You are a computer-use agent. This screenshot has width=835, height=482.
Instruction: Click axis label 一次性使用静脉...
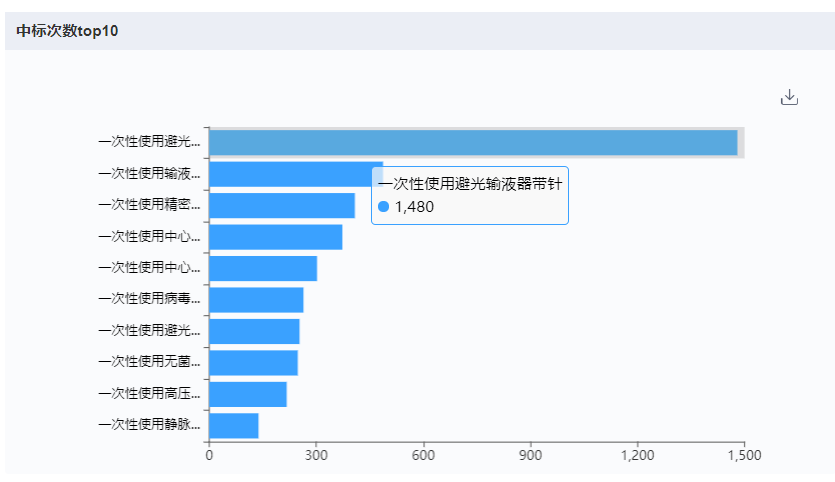click(x=149, y=424)
